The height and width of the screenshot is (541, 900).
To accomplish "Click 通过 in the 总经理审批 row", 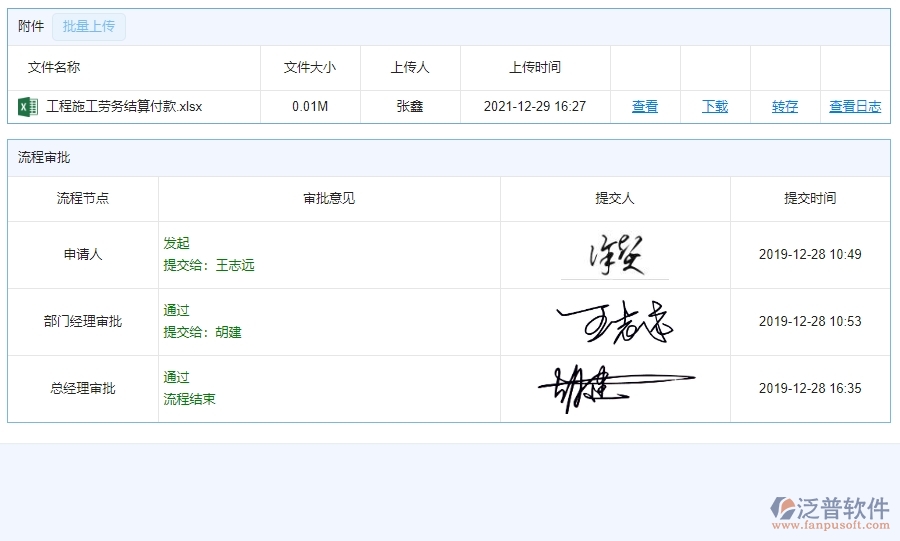I will (x=176, y=378).
